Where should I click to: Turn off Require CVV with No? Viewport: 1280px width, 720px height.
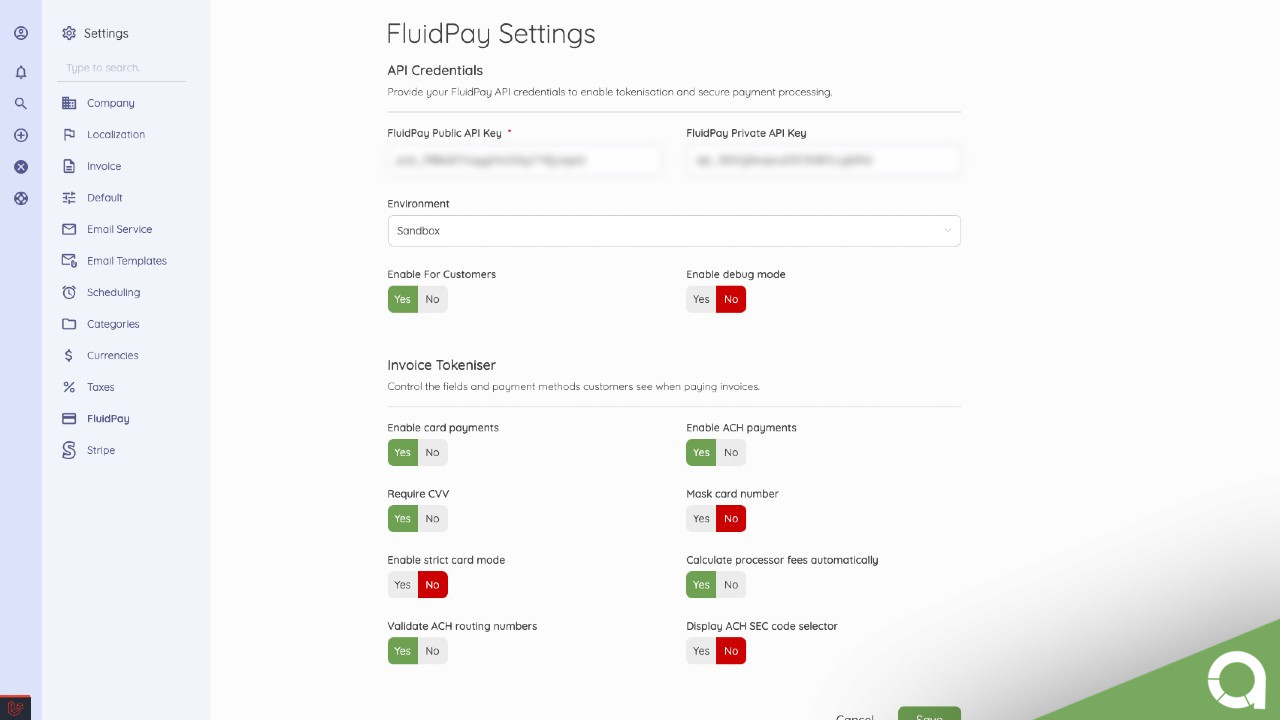[x=432, y=519]
